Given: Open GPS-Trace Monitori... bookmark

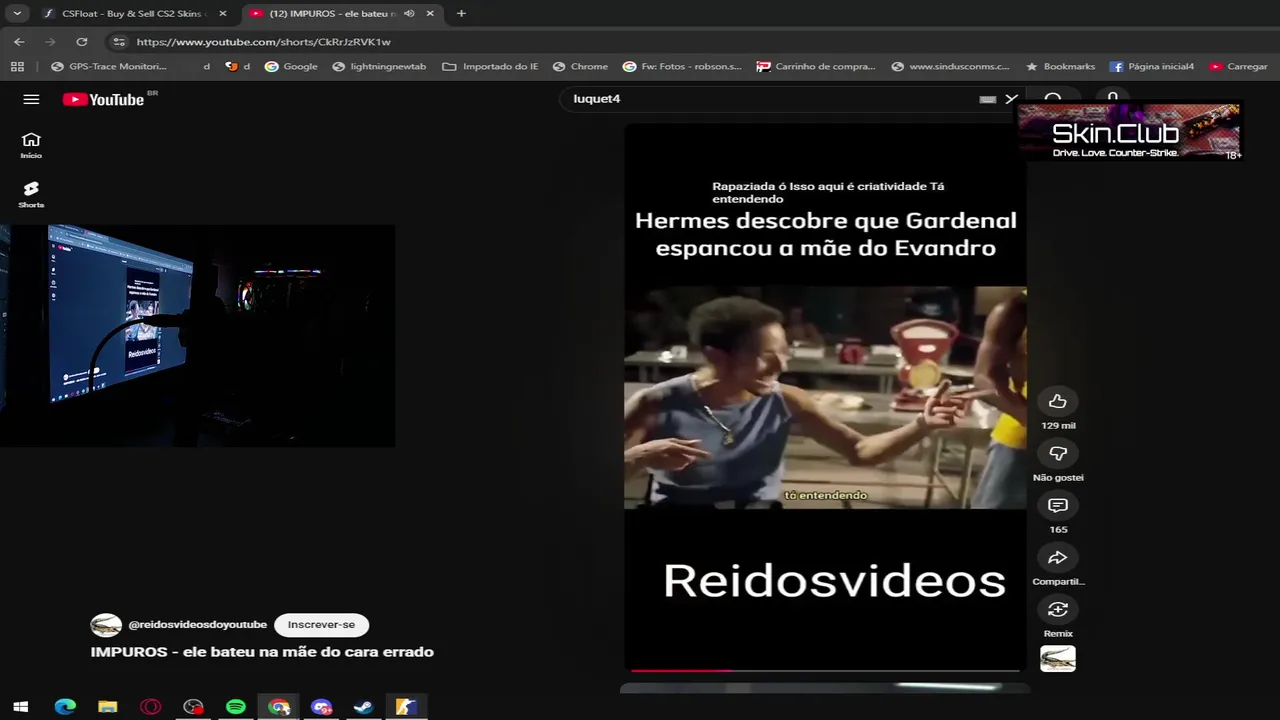Looking at the screenshot, I should [108, 66].
